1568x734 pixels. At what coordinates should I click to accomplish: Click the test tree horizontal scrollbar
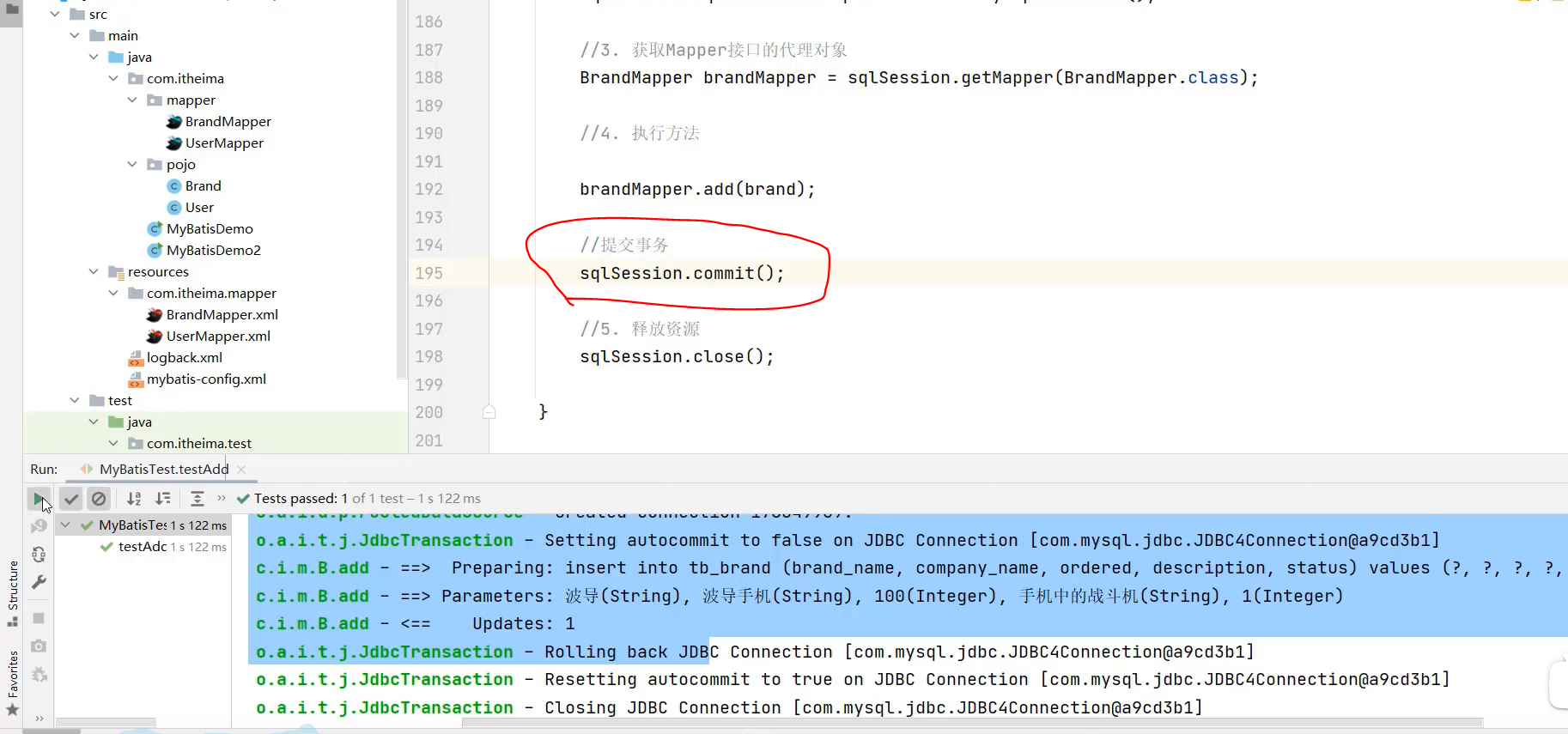106,723
